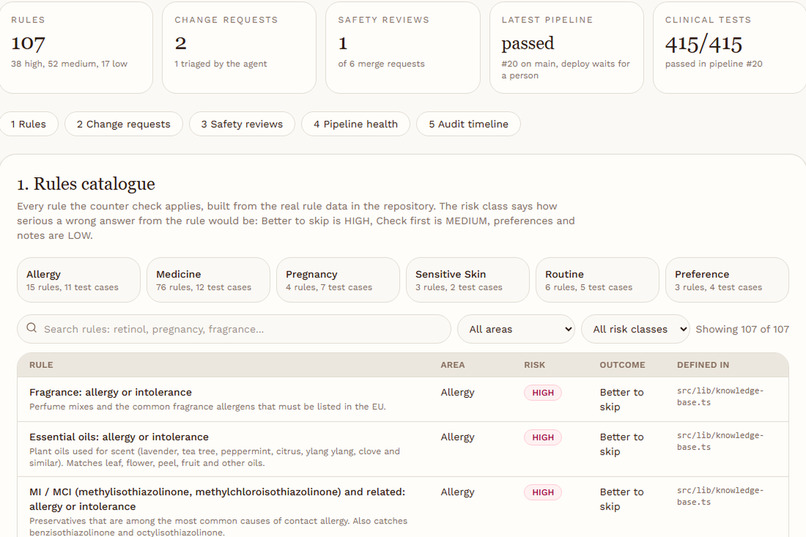Click the RISK column header
The width and height of the screenshot is (806, 537).
point(535,365)
